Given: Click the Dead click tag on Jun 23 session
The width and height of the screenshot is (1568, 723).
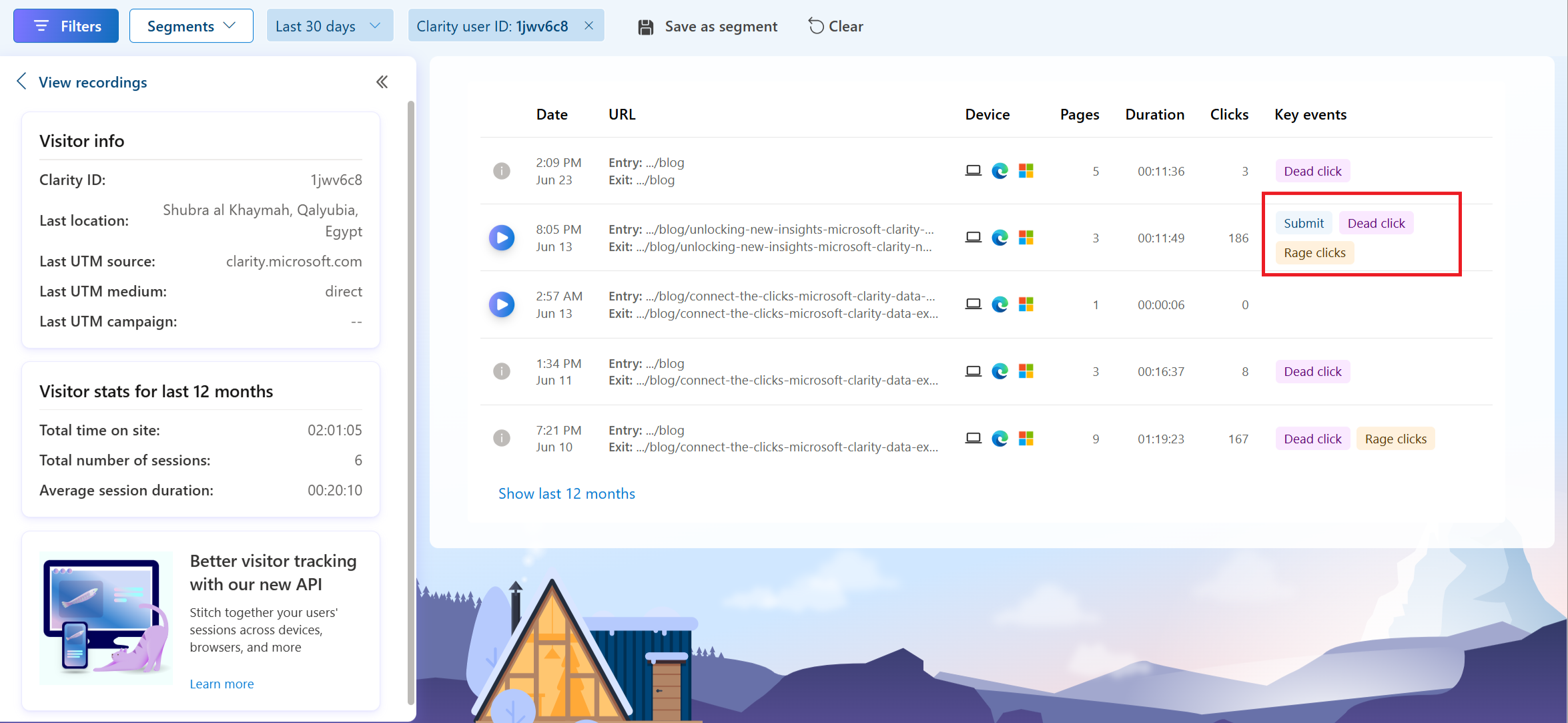Looking at the screenshot, I should coord(1312,171).
